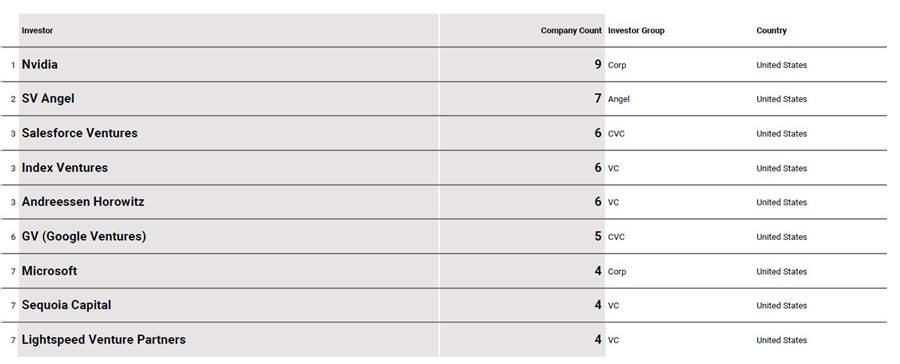Open the Nvidia investor entry
This screenshot has width=900, height=364.
[x=40, y=64]
